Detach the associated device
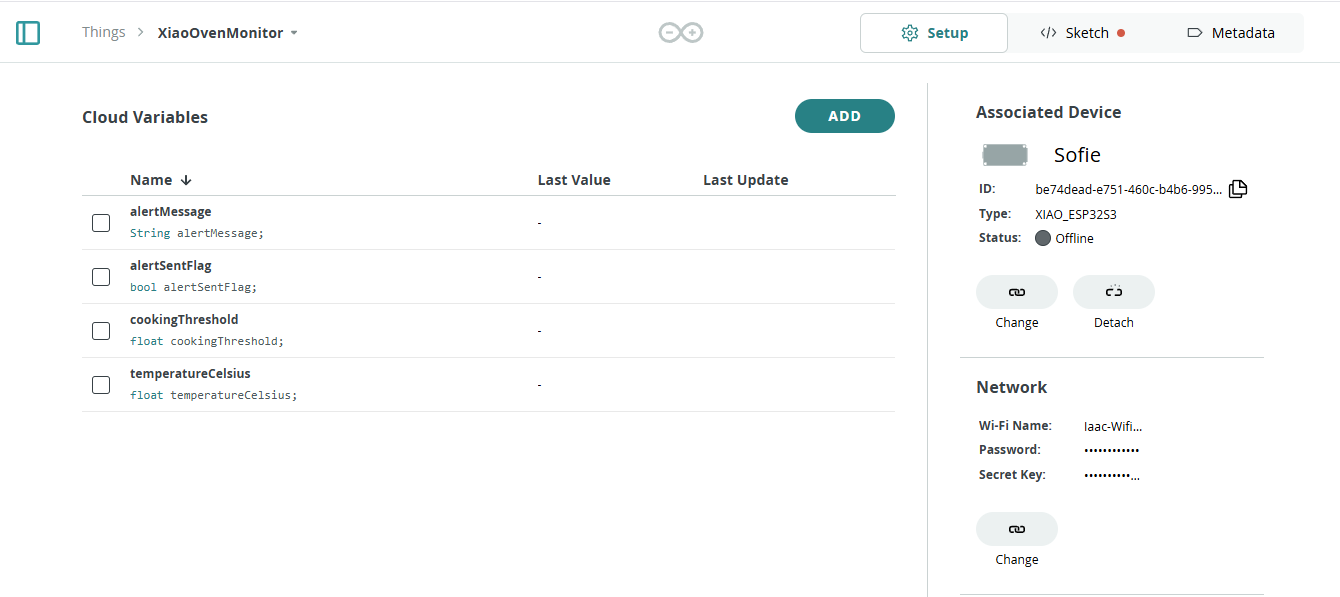The height and width of the screenshot is (597, 1340). pyautogui.click(x=1114, y=292)
